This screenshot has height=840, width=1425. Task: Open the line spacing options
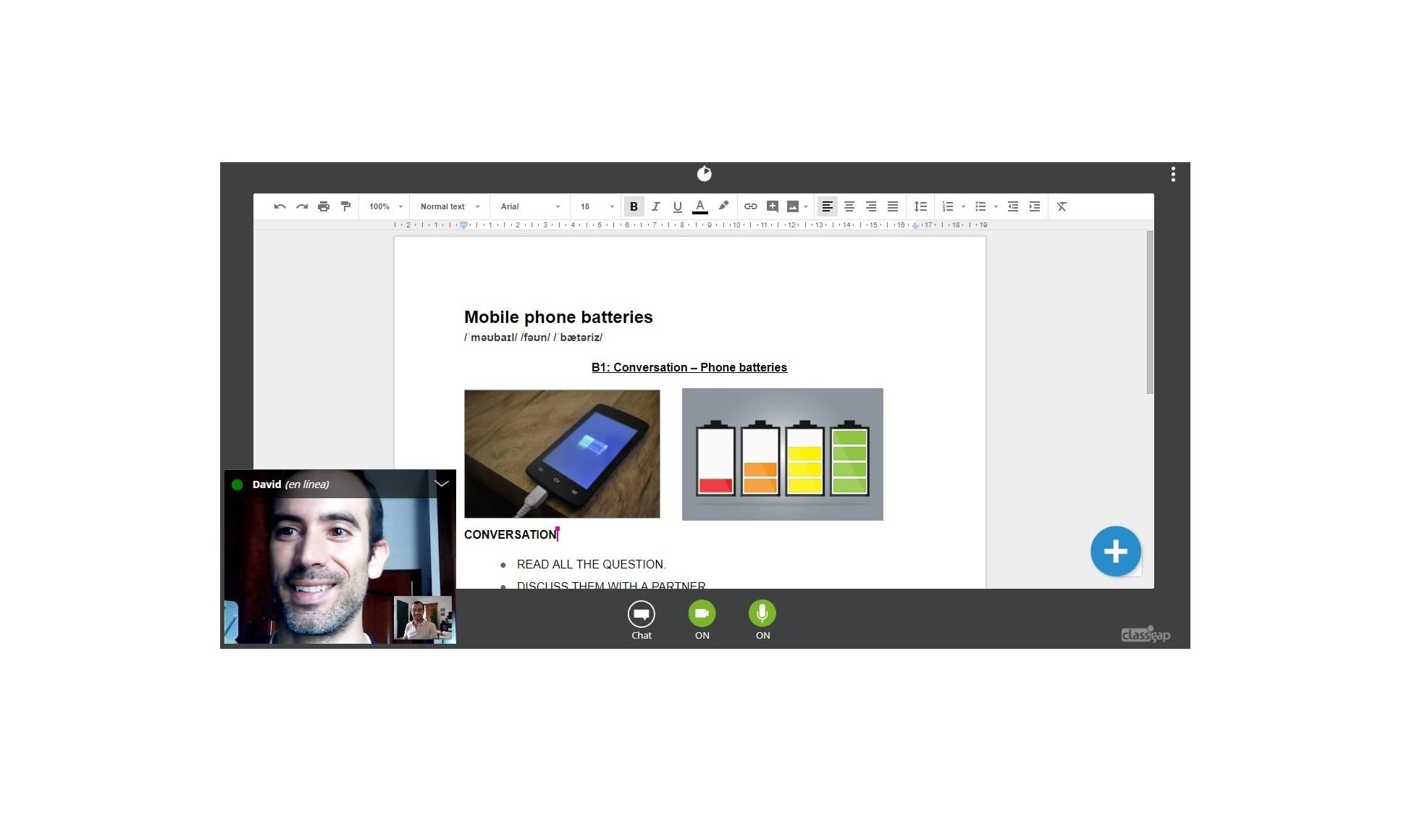click(920, 207)
